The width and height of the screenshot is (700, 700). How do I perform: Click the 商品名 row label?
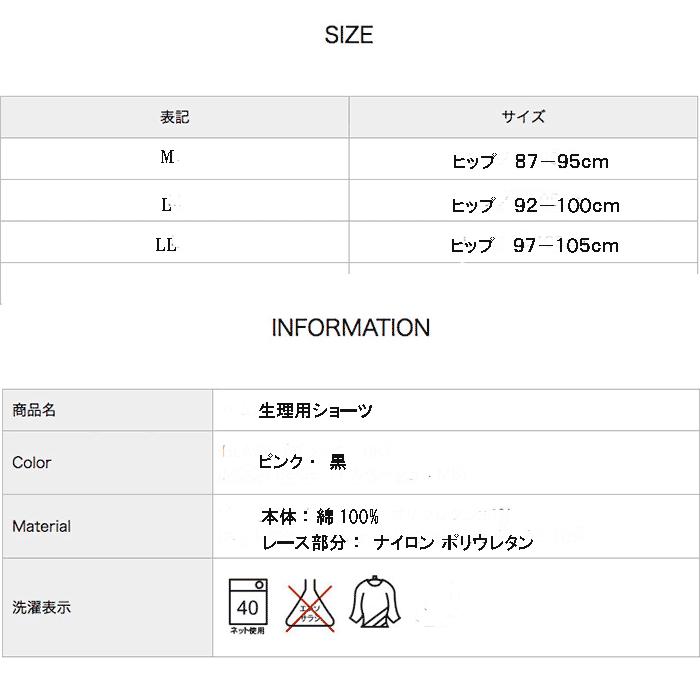click(35, 410)
